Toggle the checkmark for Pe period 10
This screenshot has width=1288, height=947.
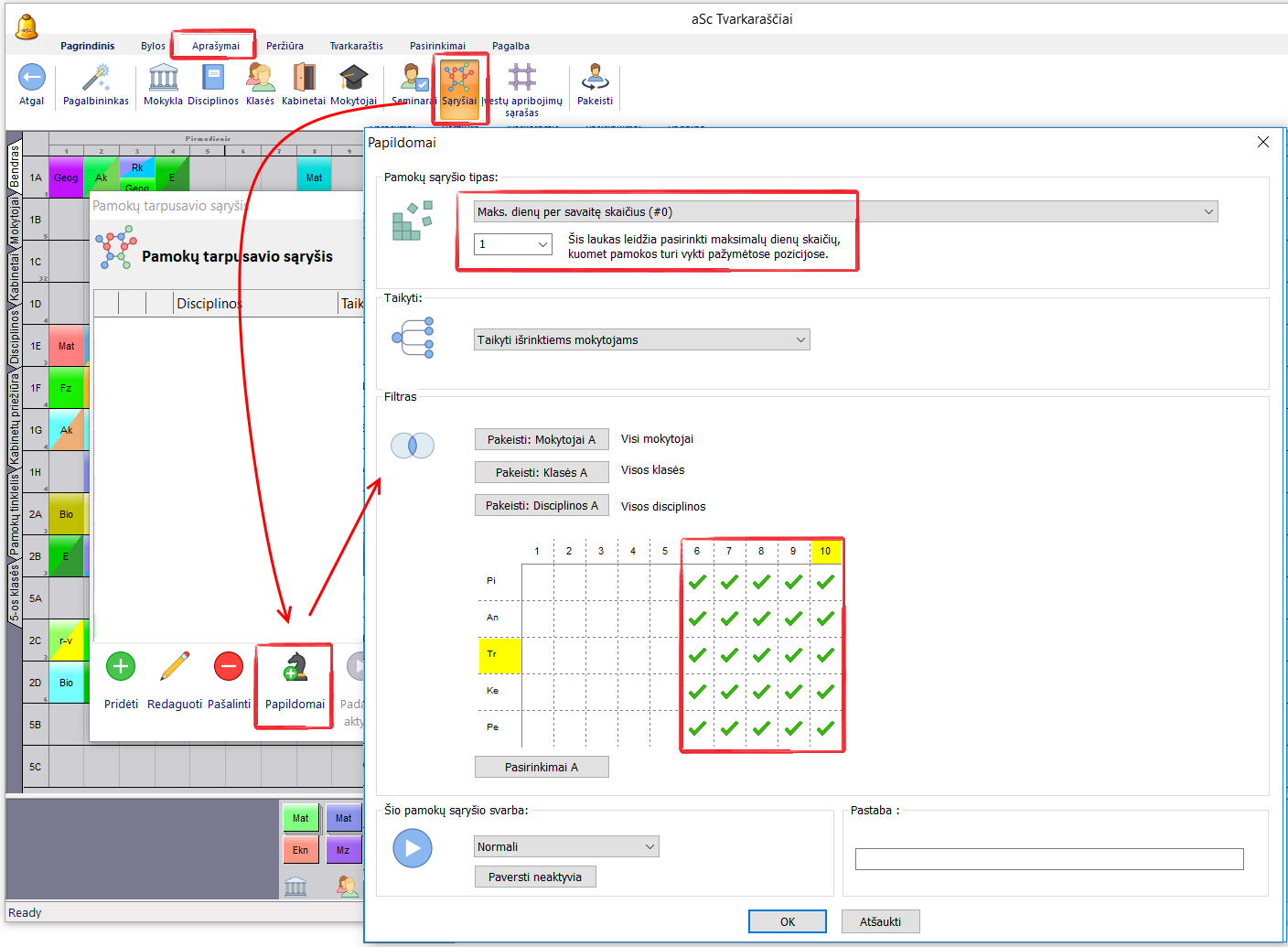pos(825,728)
